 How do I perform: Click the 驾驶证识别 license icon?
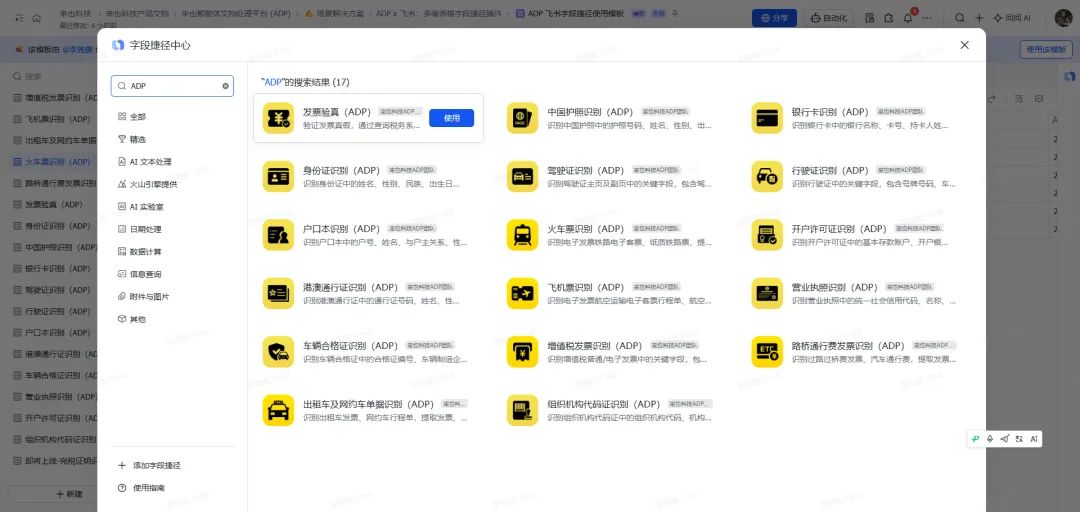point(522,176)
